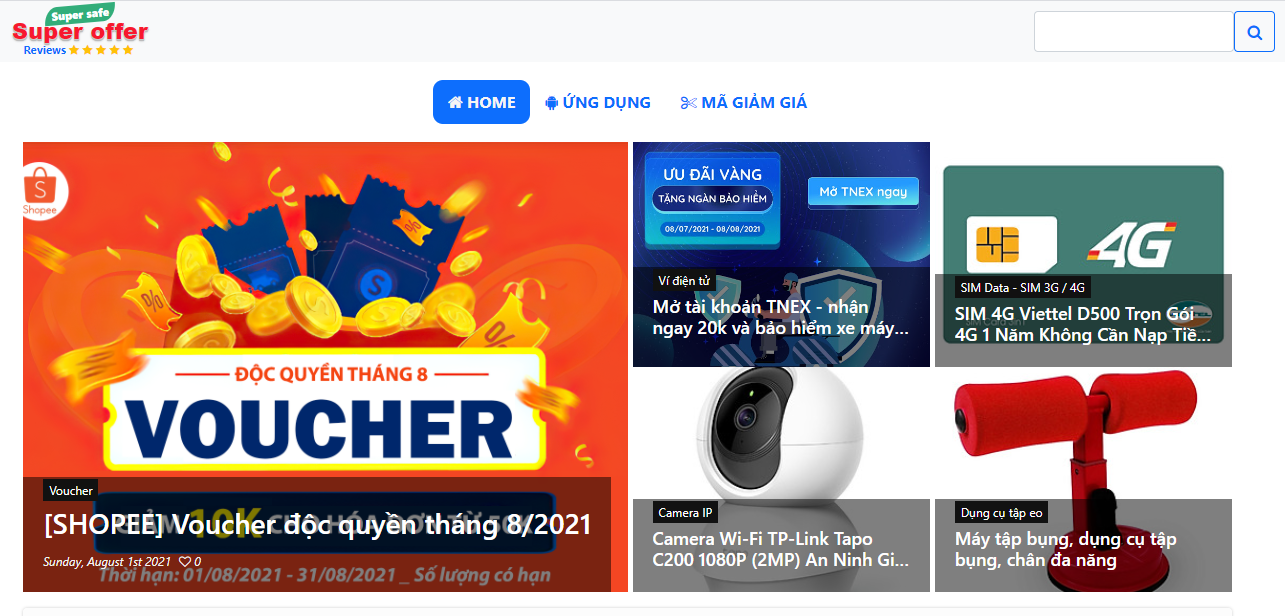This screenshot has height=616, width=1285.
Task: Open the Ví điện tử category tag
Action: tap(685, 280)
